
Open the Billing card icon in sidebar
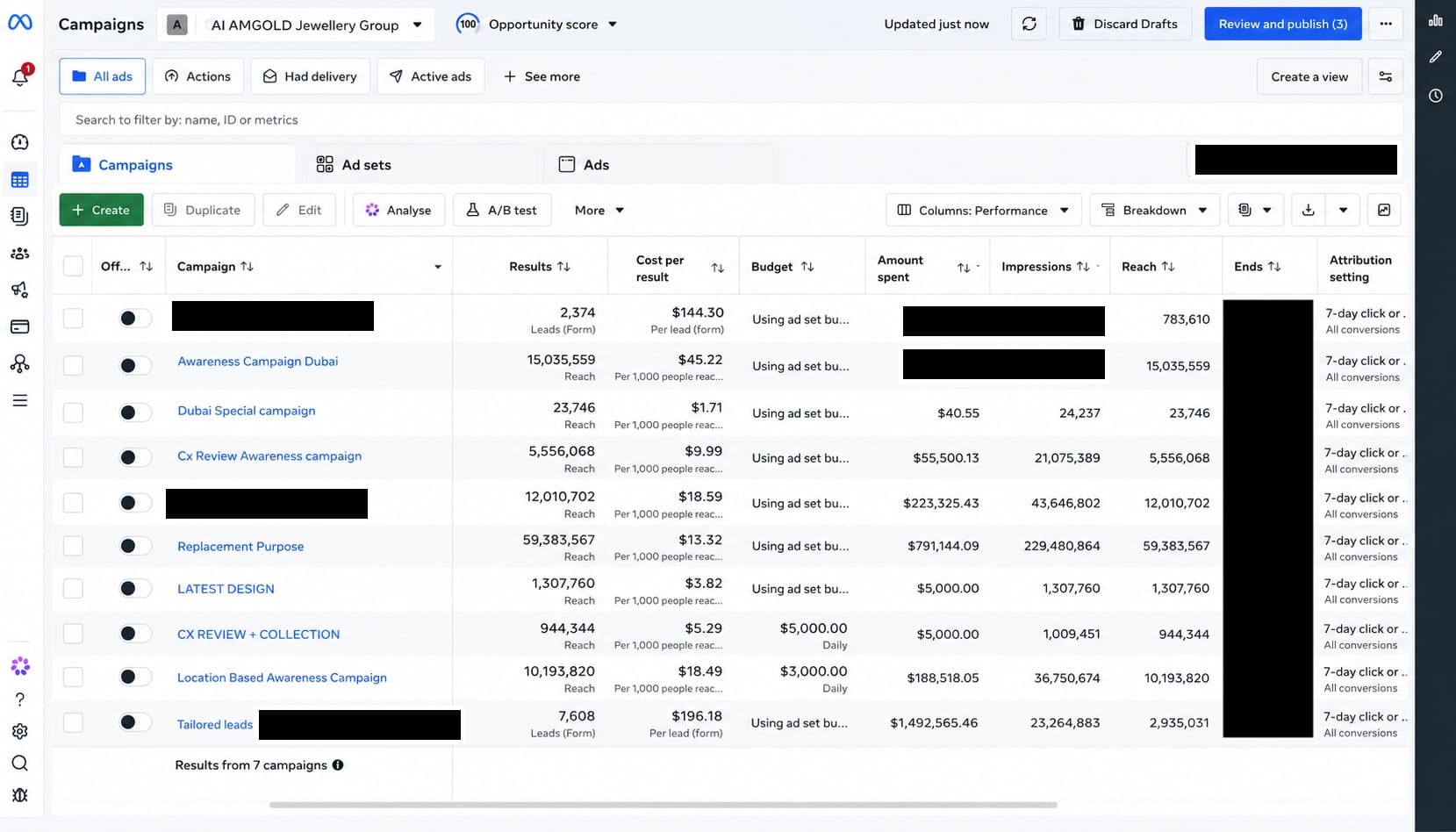pyautogui.click(x=20, y=326)
